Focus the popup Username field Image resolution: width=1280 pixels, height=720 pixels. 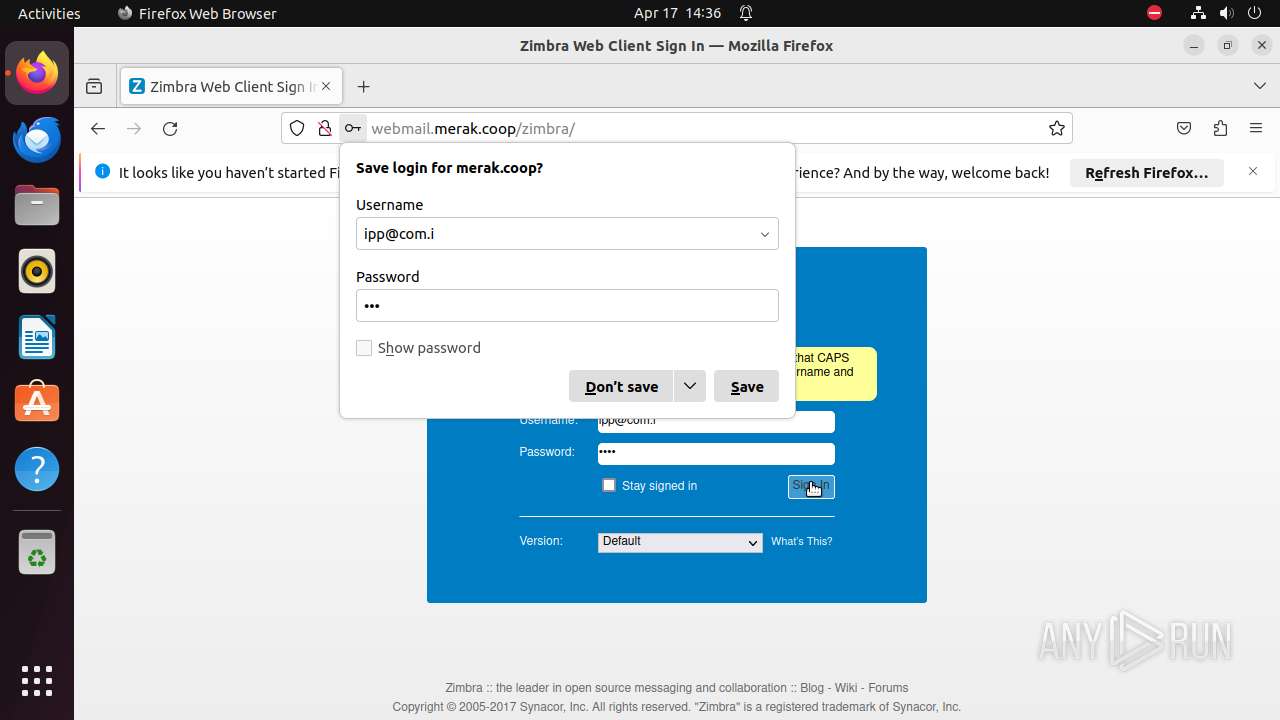567,234
